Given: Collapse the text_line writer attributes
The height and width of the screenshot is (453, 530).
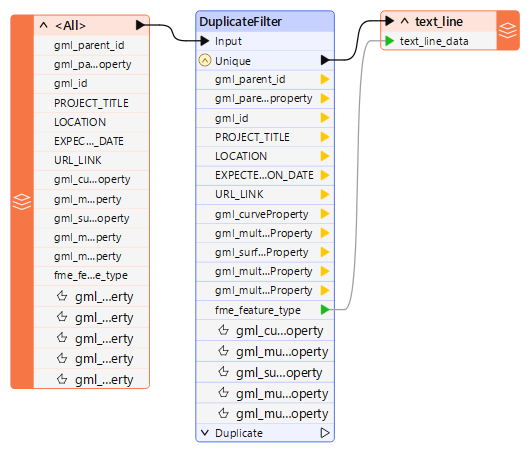Looking at the screenshot, I should pos(404,21).
